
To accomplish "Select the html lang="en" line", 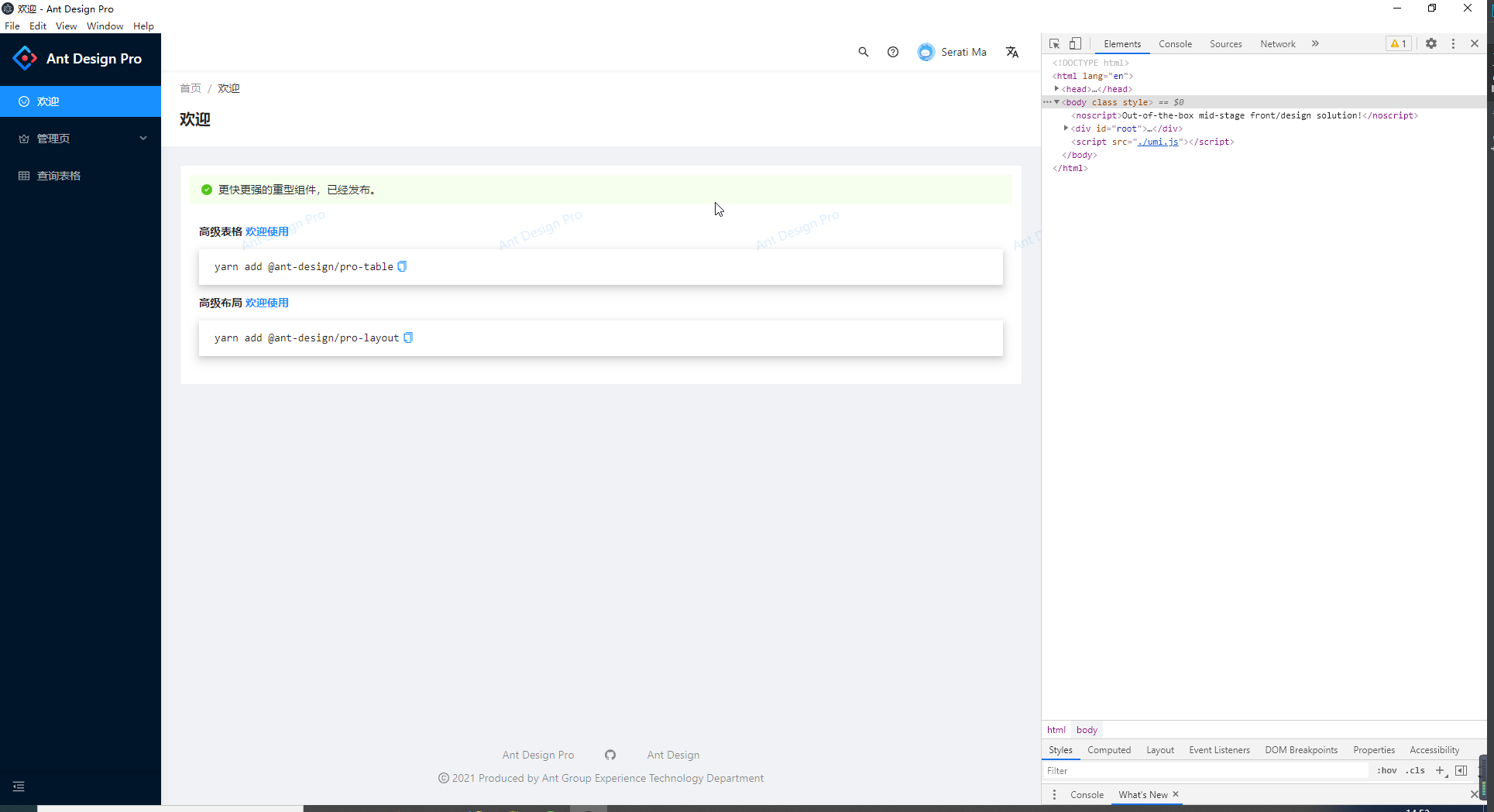I will pos(1093,76).
